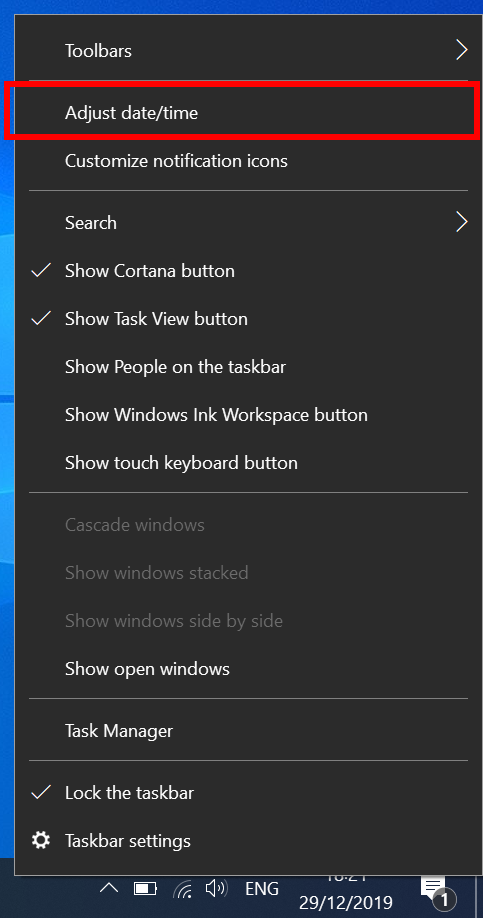Screen dimensions: 483x918
Task: Expand the Search submenu
Action: click(x=248, y=223)
